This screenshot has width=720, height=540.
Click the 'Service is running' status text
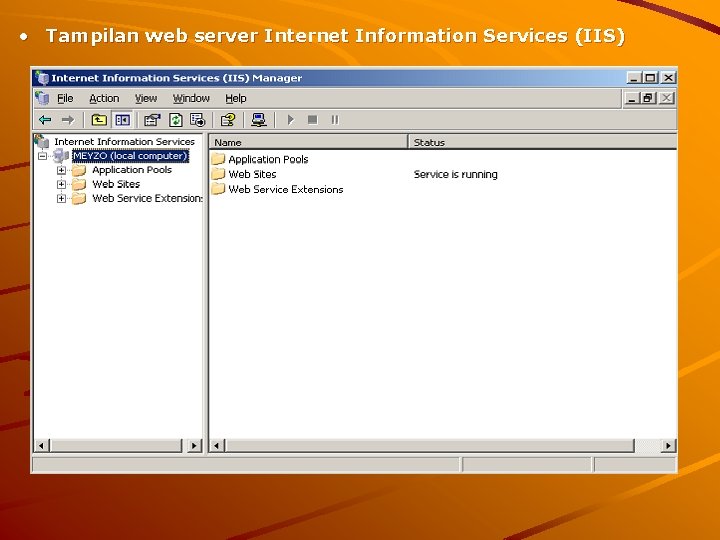coord(456,174)
